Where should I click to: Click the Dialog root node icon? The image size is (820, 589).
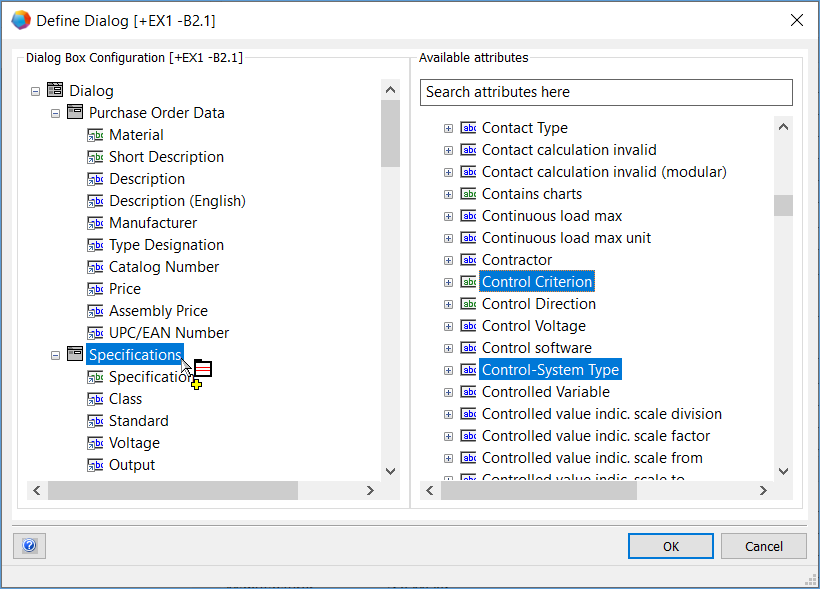click(x=55, y=91)
